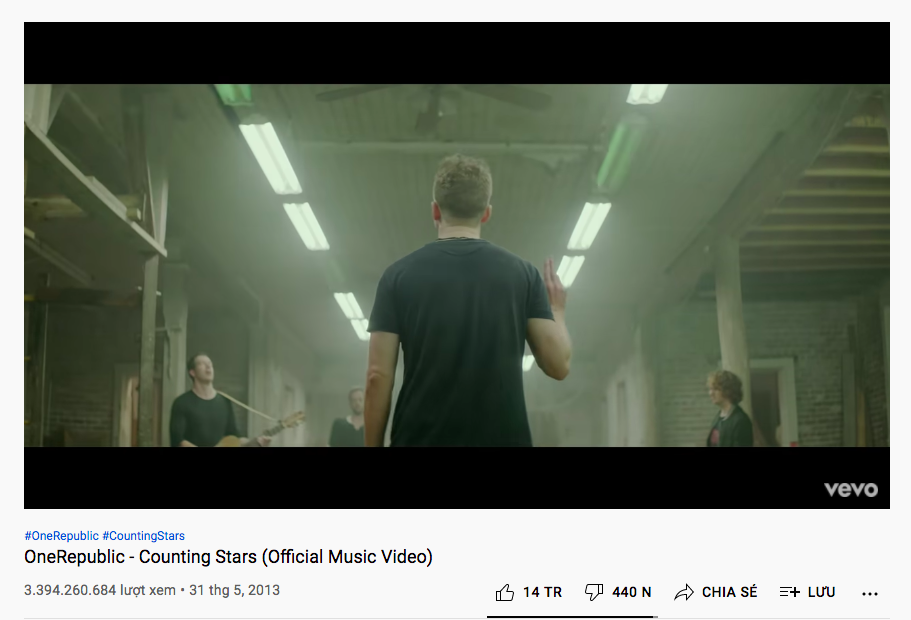Click the LƯU save label
Viewport: 911px width, 620px height.
tap(822, 592)
